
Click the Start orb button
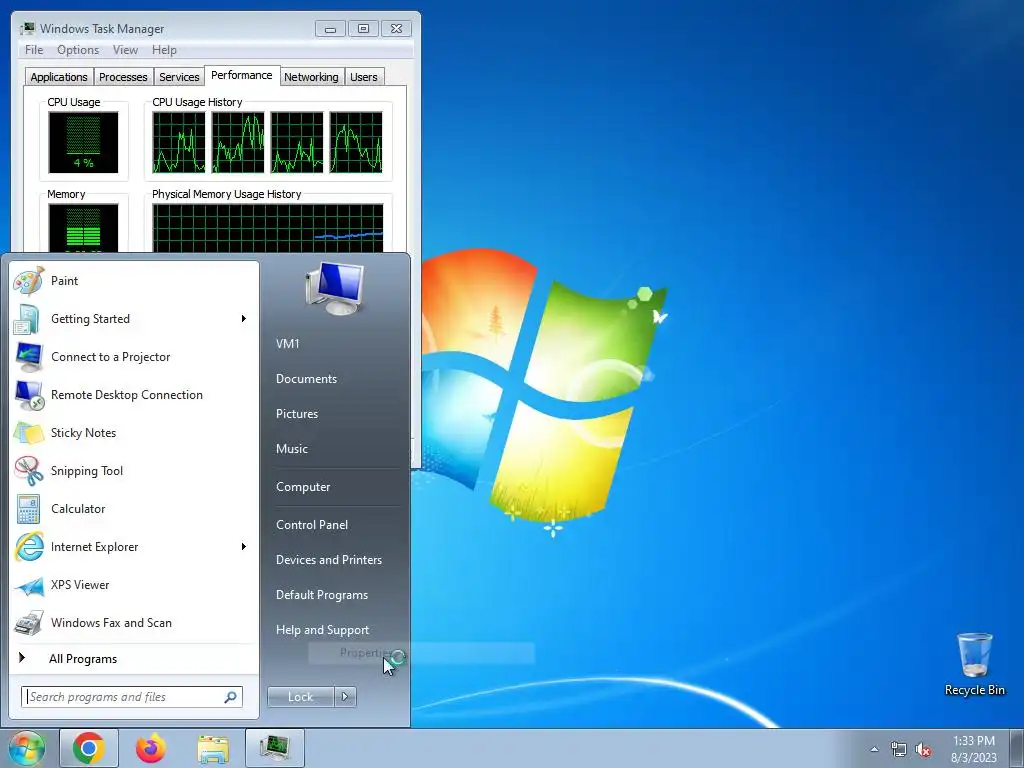26,748
